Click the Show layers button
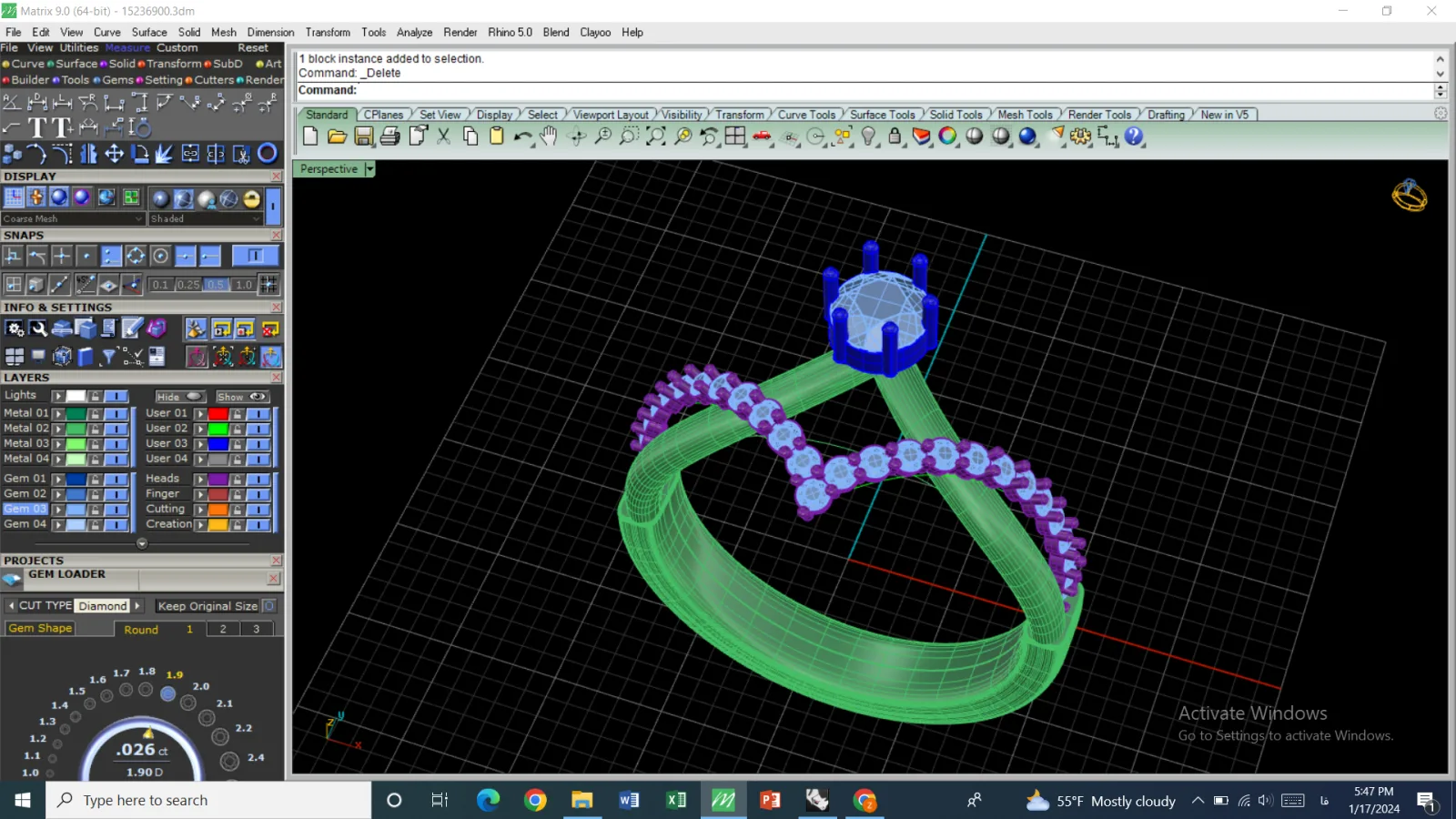The image size is (1456, 819). pos(241,397)
